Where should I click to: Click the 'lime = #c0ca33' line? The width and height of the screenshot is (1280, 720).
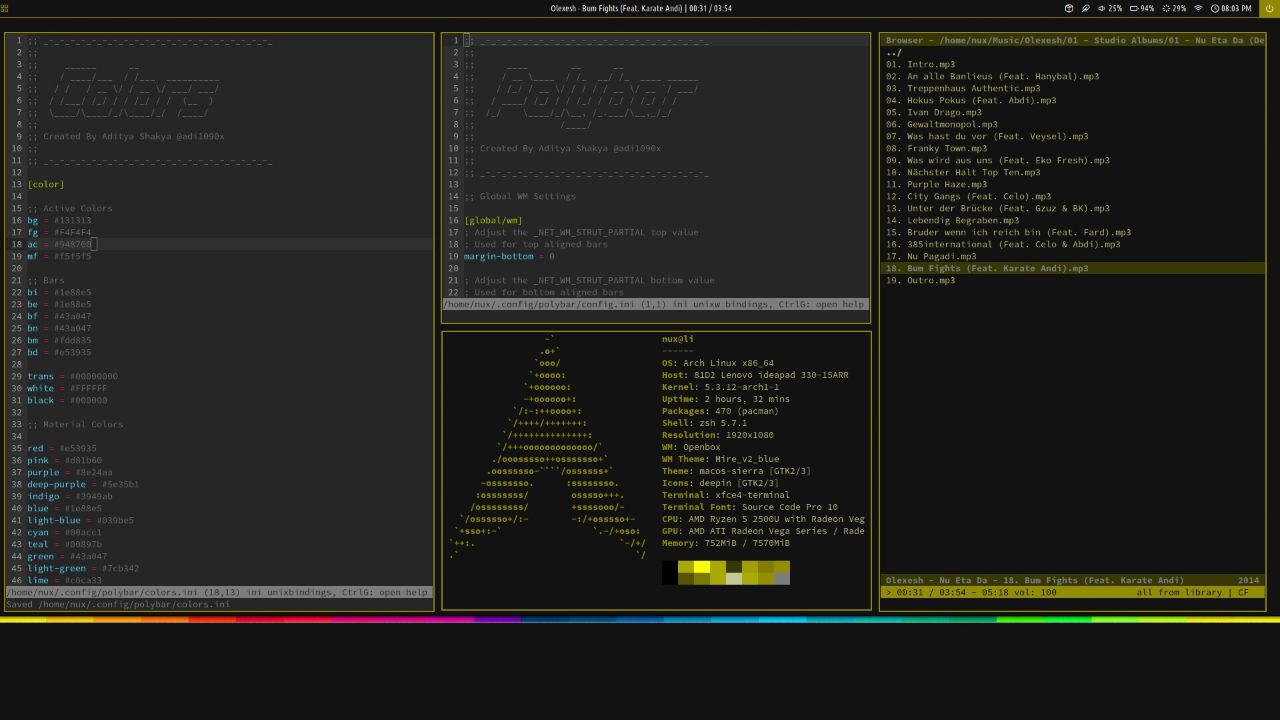pyautogui.click(x=64, y=580)
